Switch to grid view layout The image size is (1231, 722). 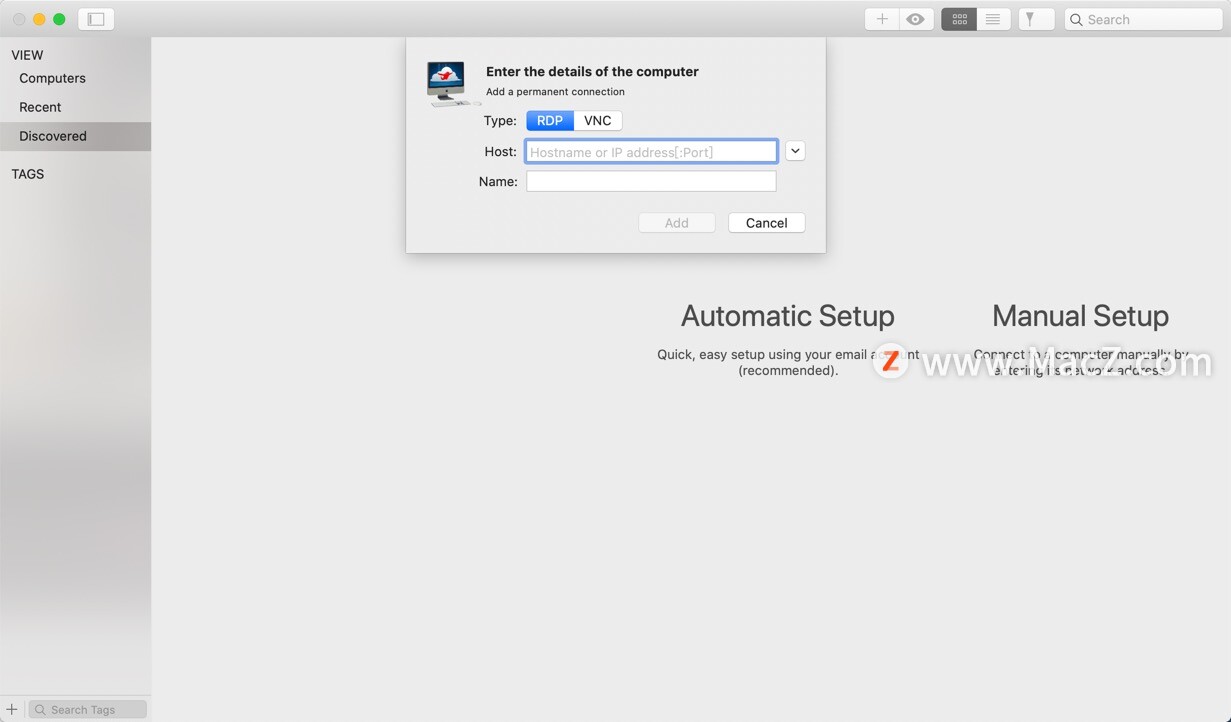tap(957, 18)
